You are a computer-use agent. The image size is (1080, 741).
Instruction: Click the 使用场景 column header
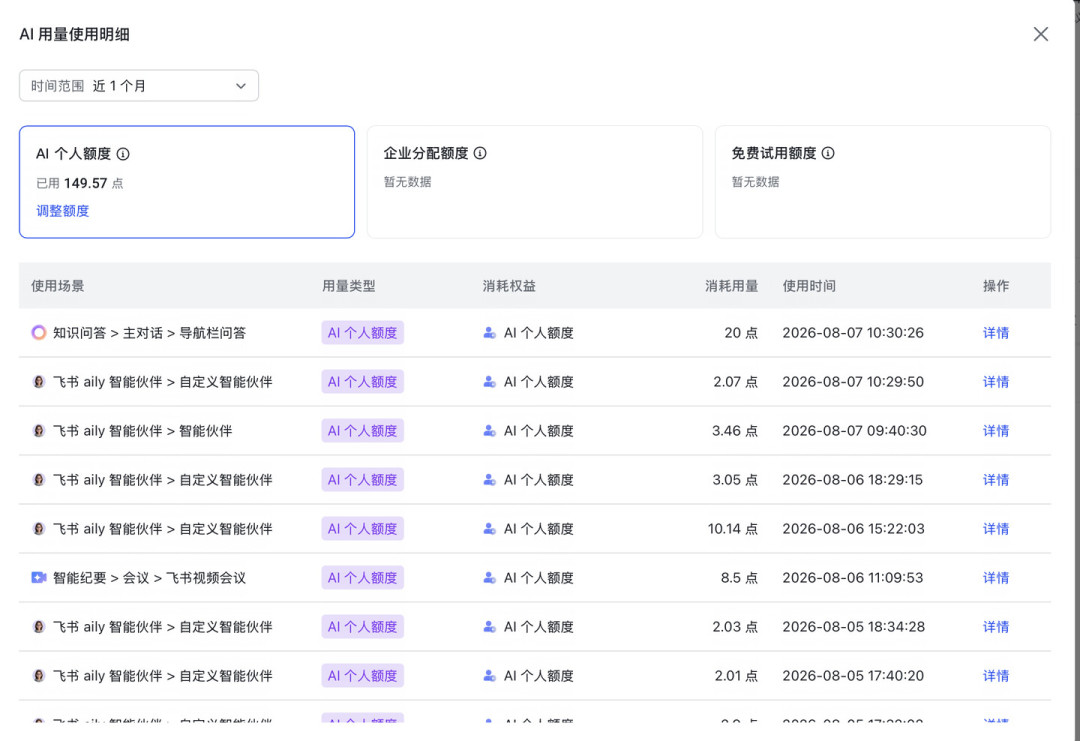coord(58,286)
